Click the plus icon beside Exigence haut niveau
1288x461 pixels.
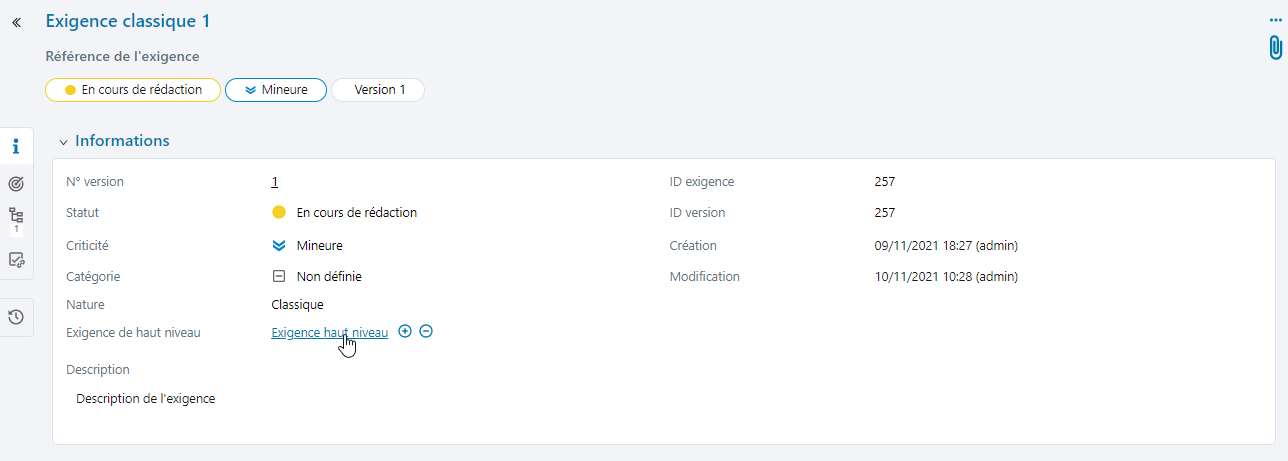(405, 332)
